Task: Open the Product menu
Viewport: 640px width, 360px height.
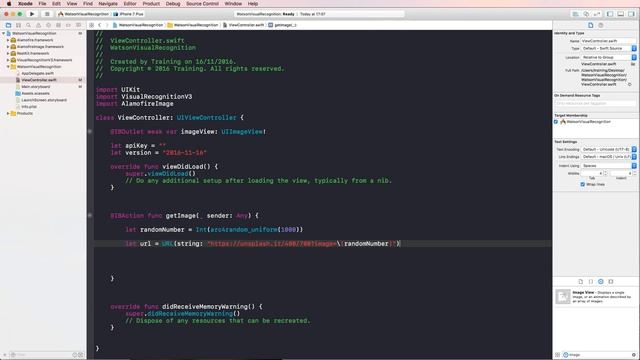Action: pos(151,4)
